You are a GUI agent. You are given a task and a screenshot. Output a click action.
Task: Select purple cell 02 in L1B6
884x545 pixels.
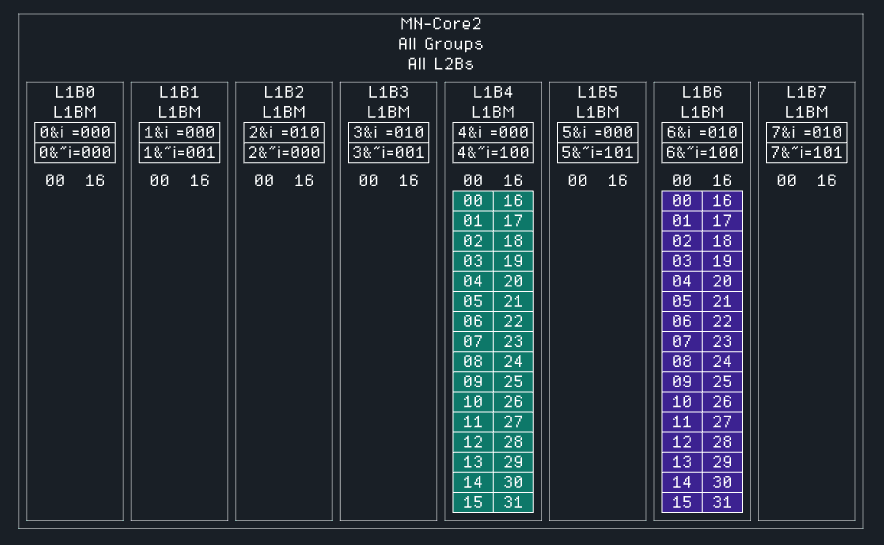pos(682,241)
